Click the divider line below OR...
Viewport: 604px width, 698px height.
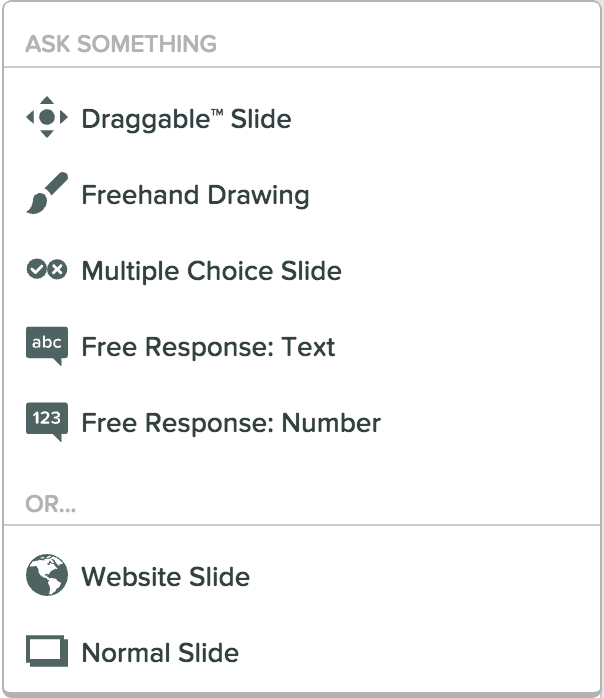(302, 525)
